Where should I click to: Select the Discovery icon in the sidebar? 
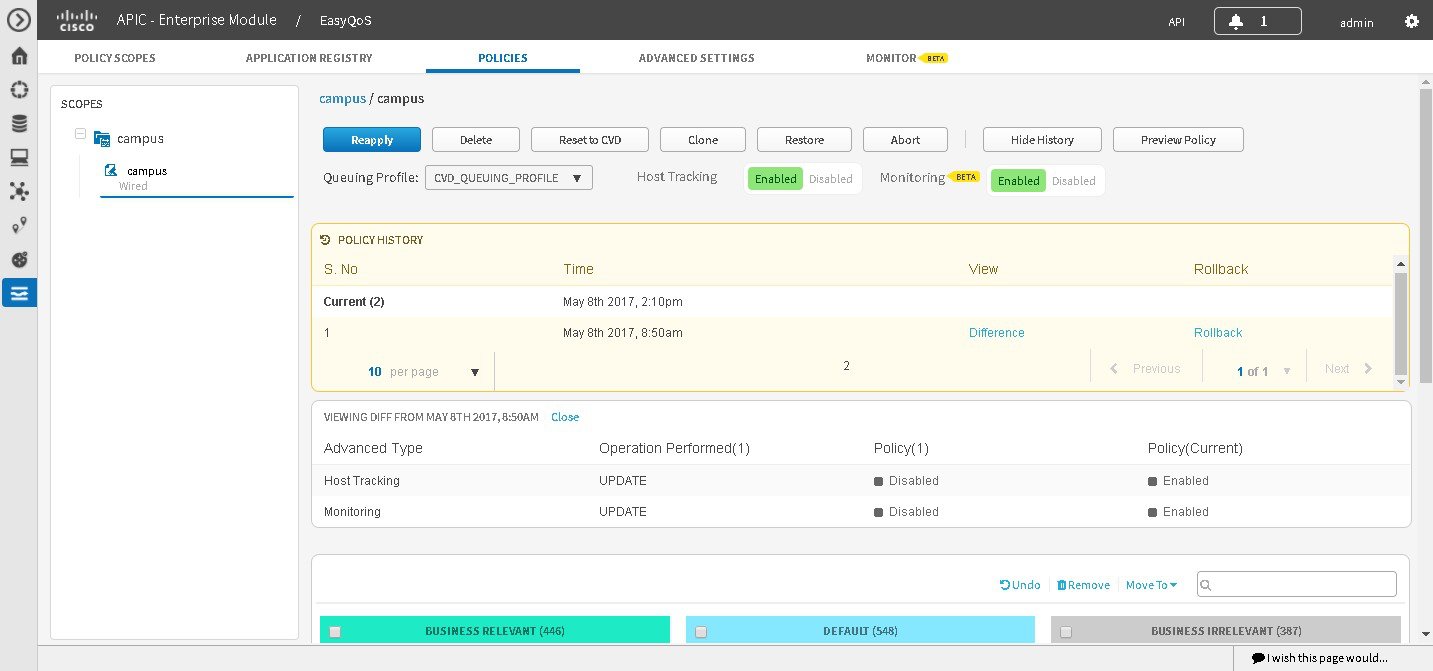pos(18,90)
